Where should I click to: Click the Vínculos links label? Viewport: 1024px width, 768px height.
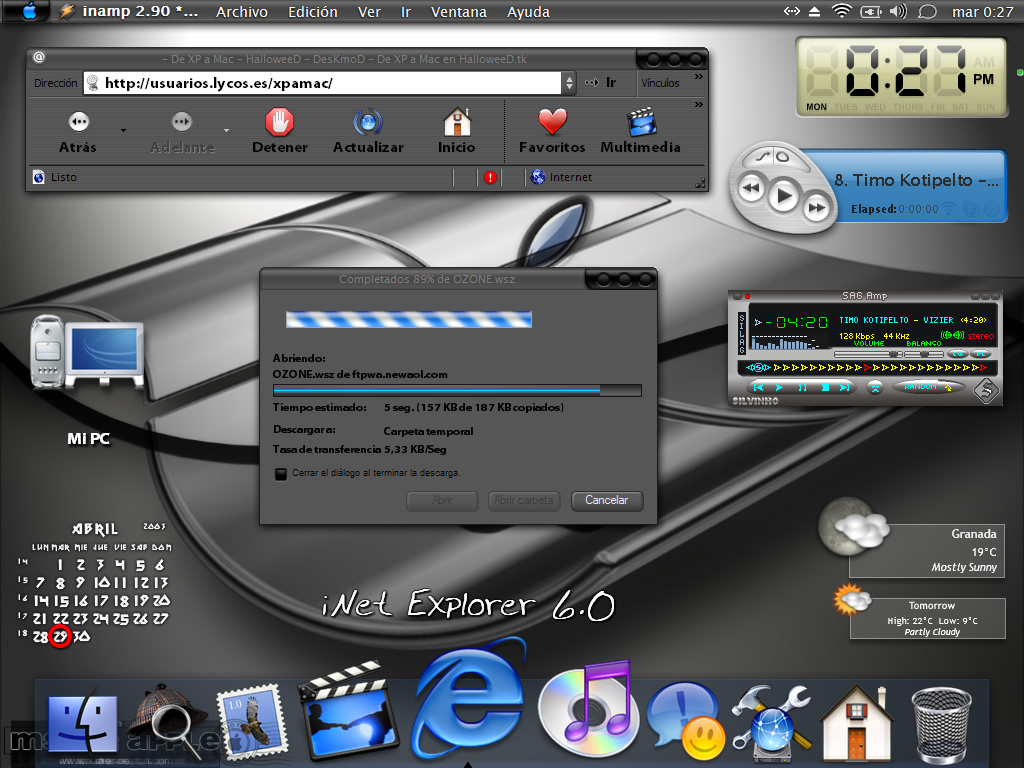(660, 83)
